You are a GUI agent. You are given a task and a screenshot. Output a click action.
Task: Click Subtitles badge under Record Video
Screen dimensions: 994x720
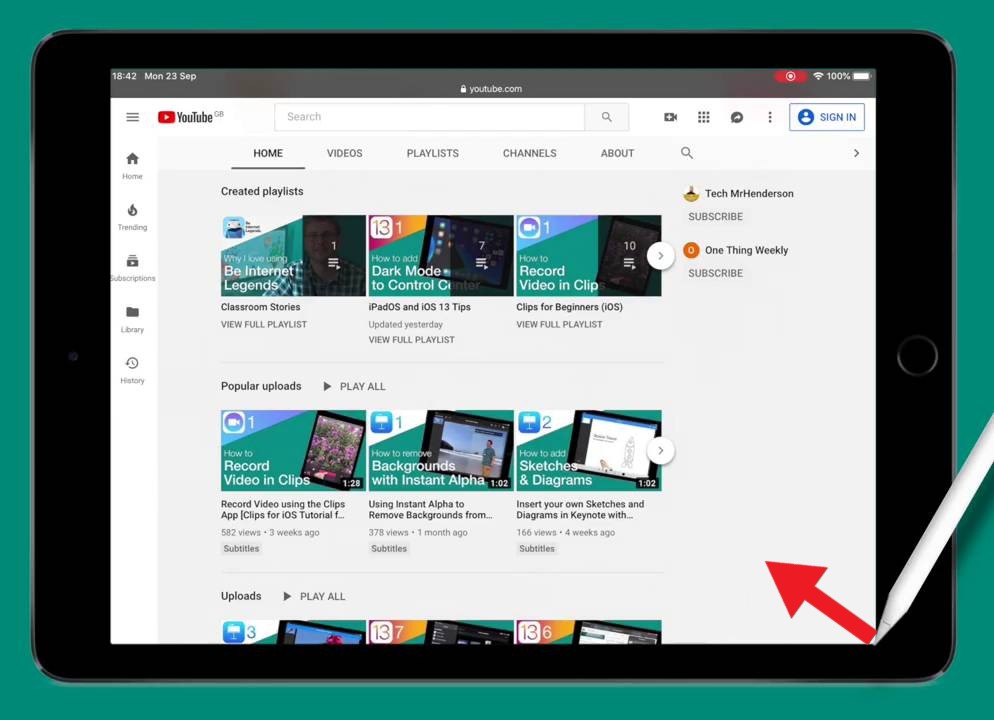point(241,549)
